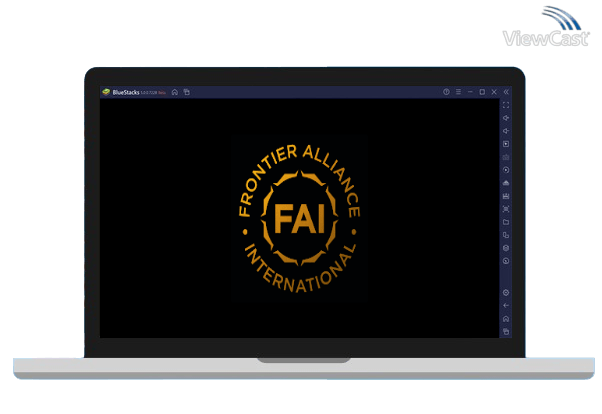The width and height of the screenshot is (602, 414).
Task: Close the BlueStacks window
Action: (x=494, y=92)
